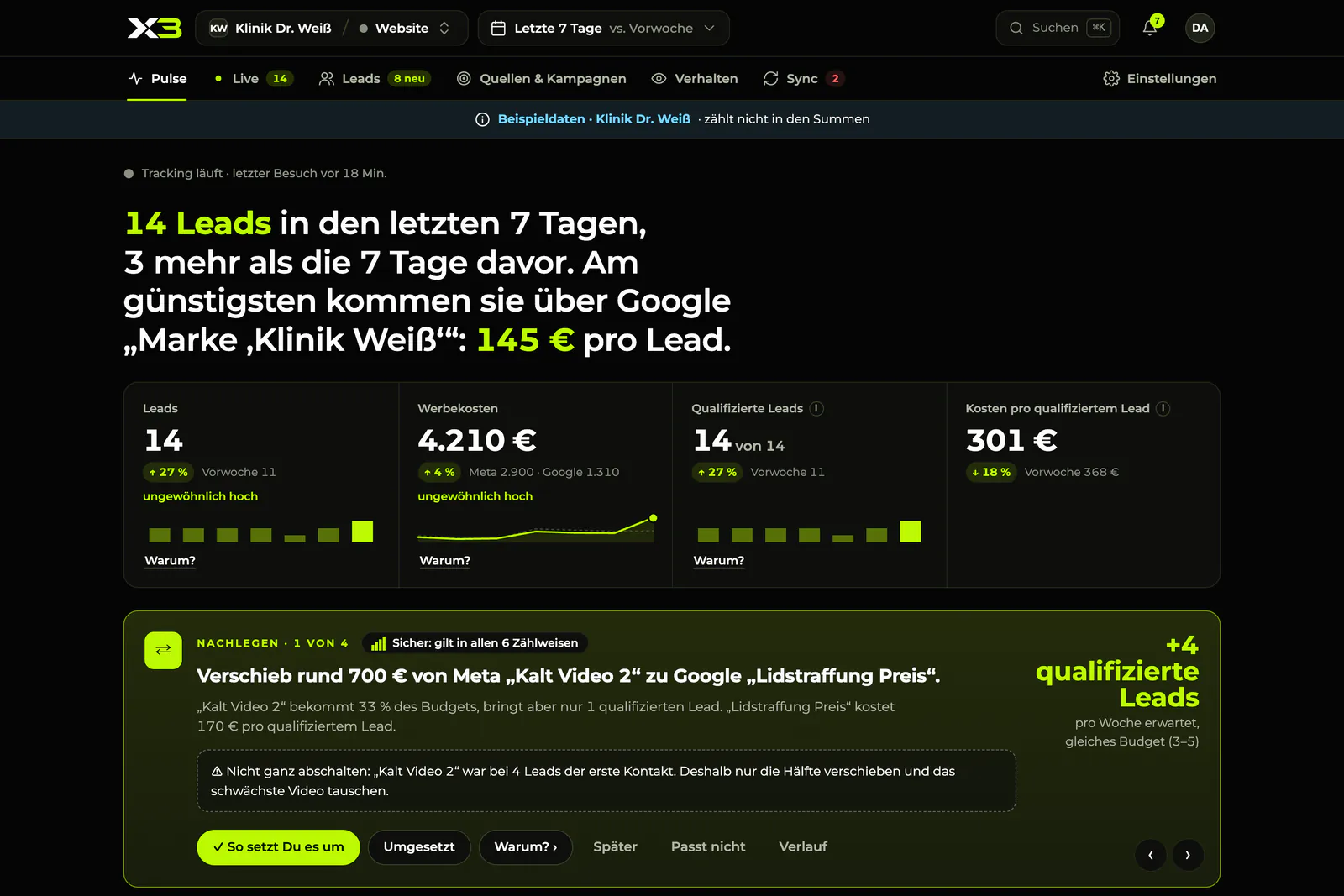Mark recommendation as Umgesetzt
Image resolution: width=1344 pixels, height=896 pixels.
[419, 846]
